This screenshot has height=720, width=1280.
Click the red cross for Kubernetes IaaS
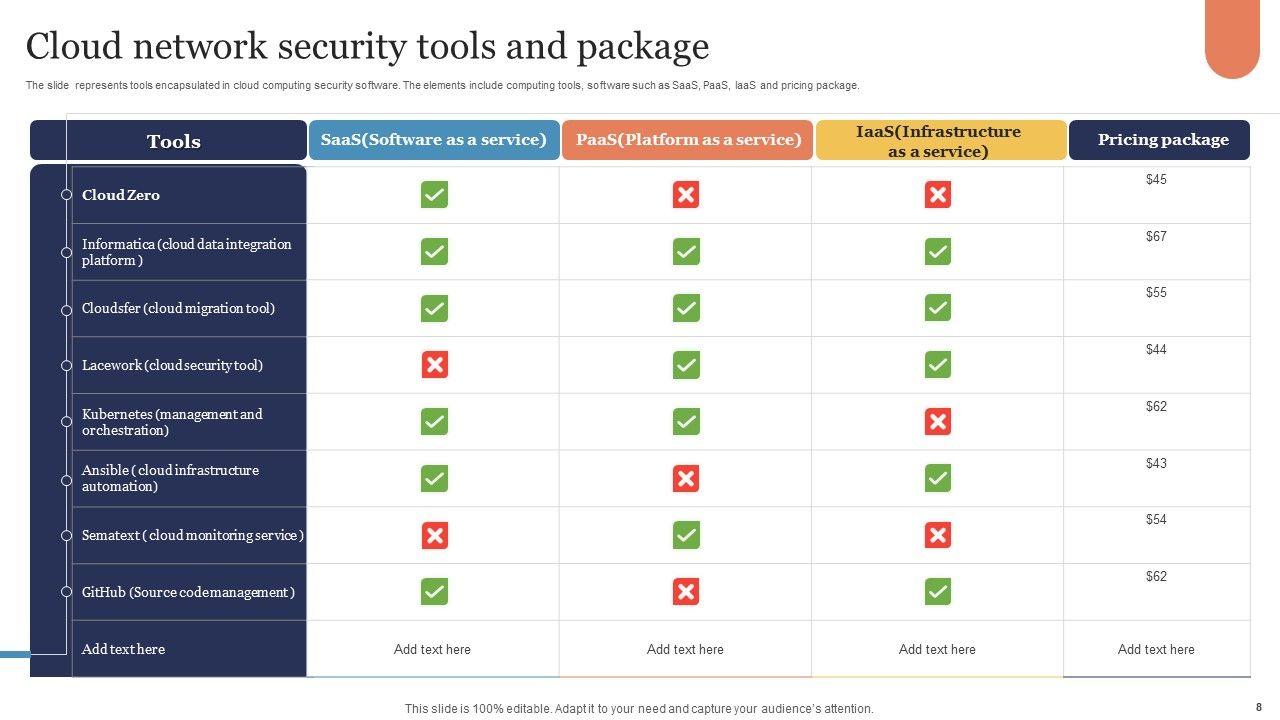point(938,422)
